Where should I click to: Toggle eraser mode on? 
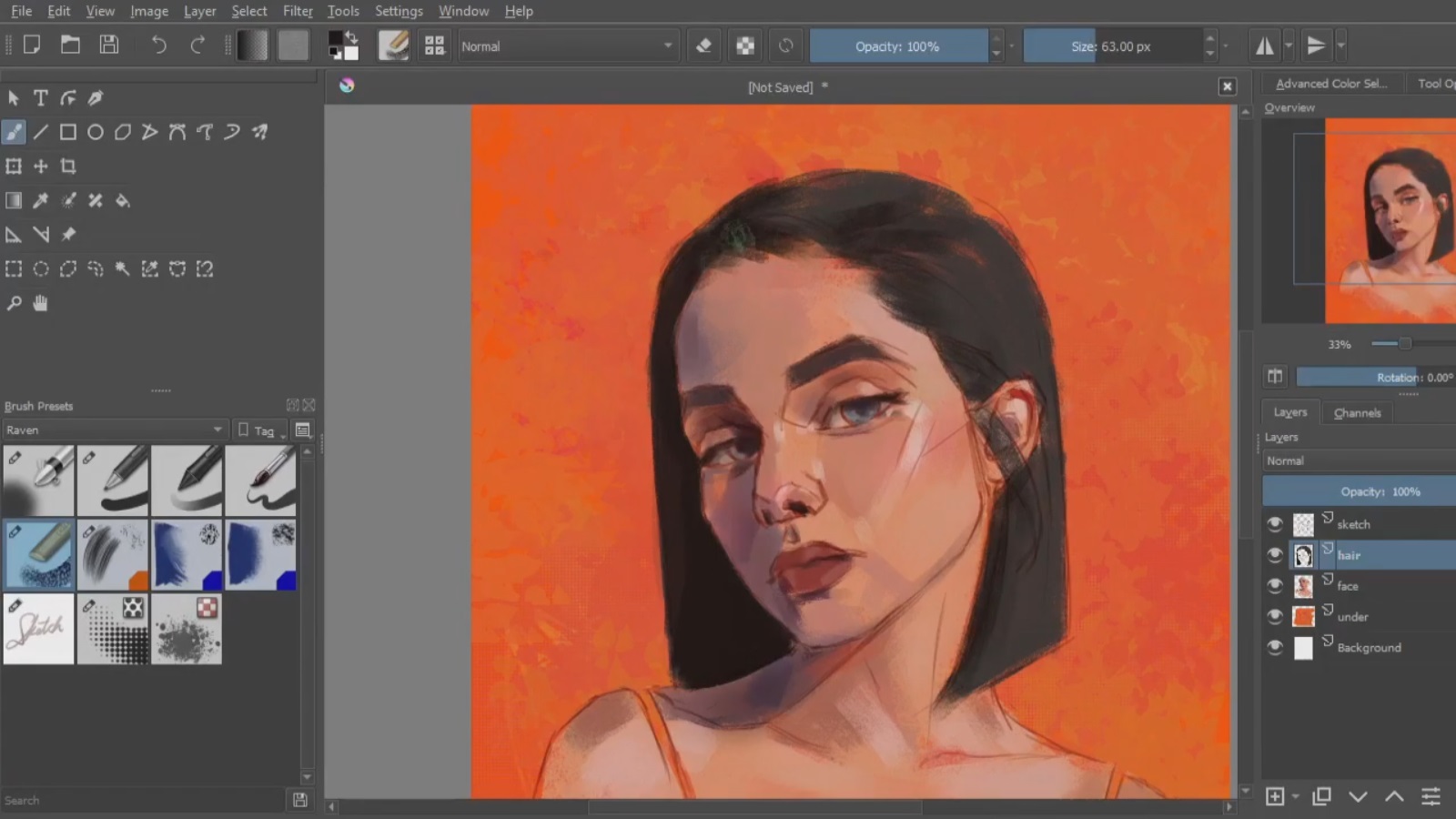703,45
